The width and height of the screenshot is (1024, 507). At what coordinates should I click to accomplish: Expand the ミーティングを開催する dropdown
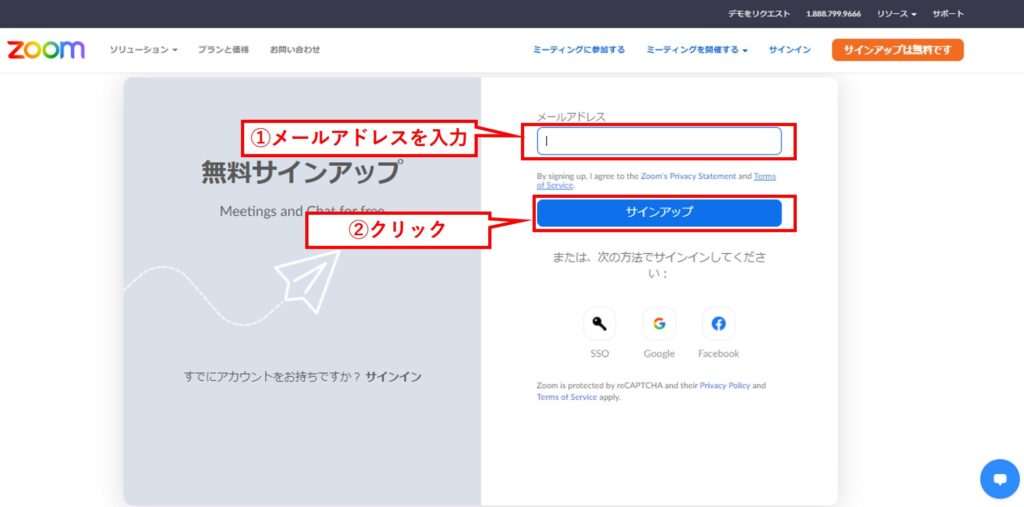tap(697, 50)
